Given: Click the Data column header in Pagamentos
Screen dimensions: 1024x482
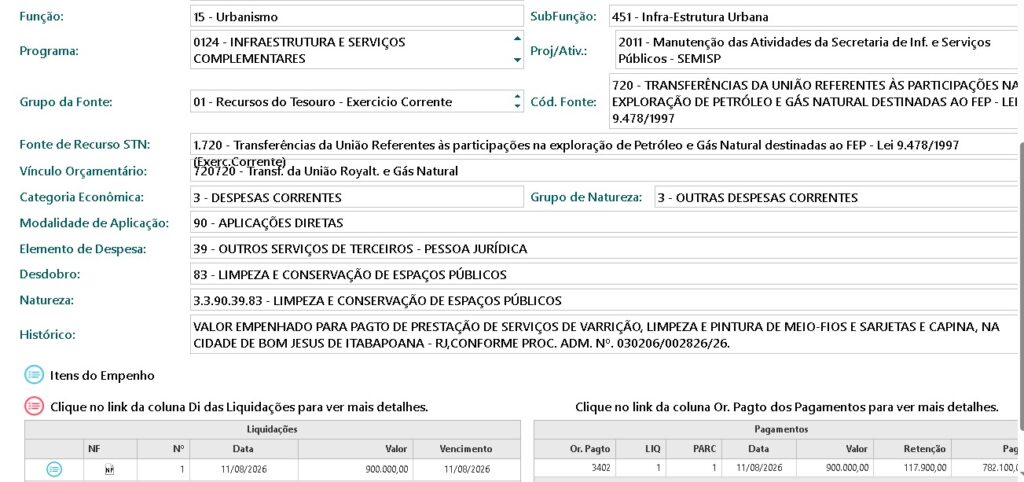Looking at the screenshot, I should tap(759, 449).
